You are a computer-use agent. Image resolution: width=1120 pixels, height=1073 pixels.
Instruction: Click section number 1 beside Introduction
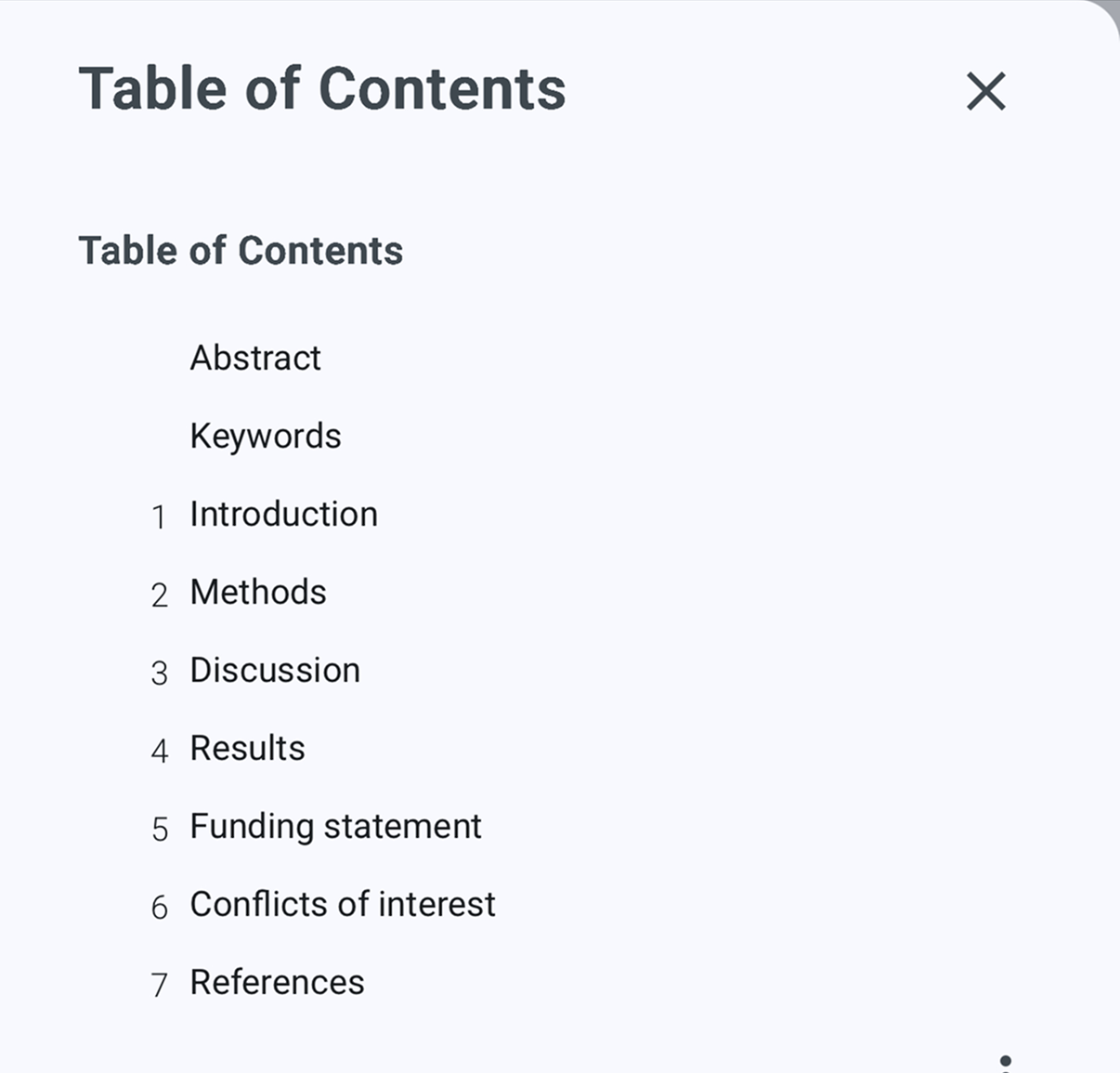coord(159,517)
